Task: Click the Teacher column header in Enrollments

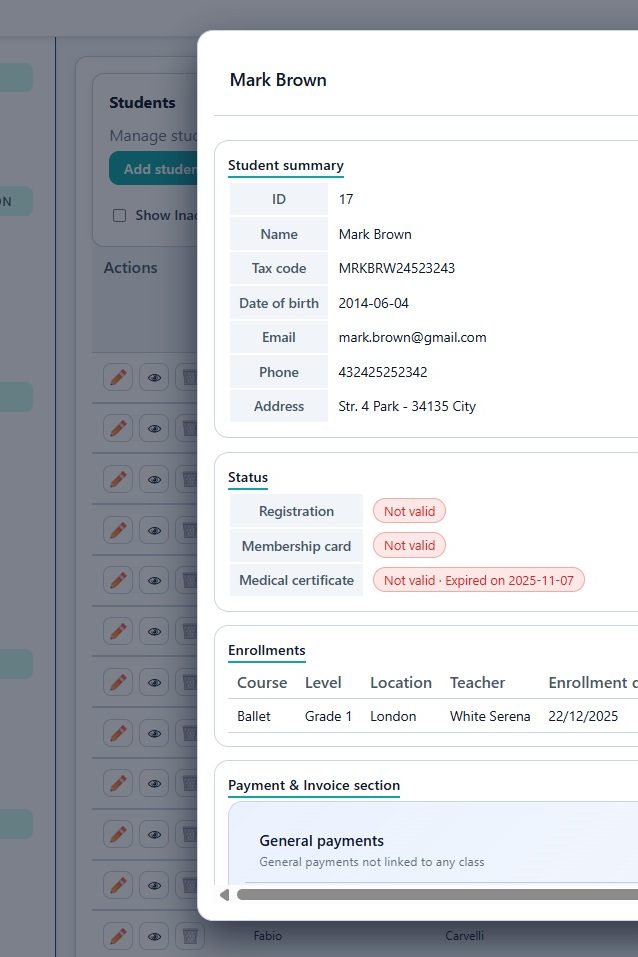Action: coord(477,683)
